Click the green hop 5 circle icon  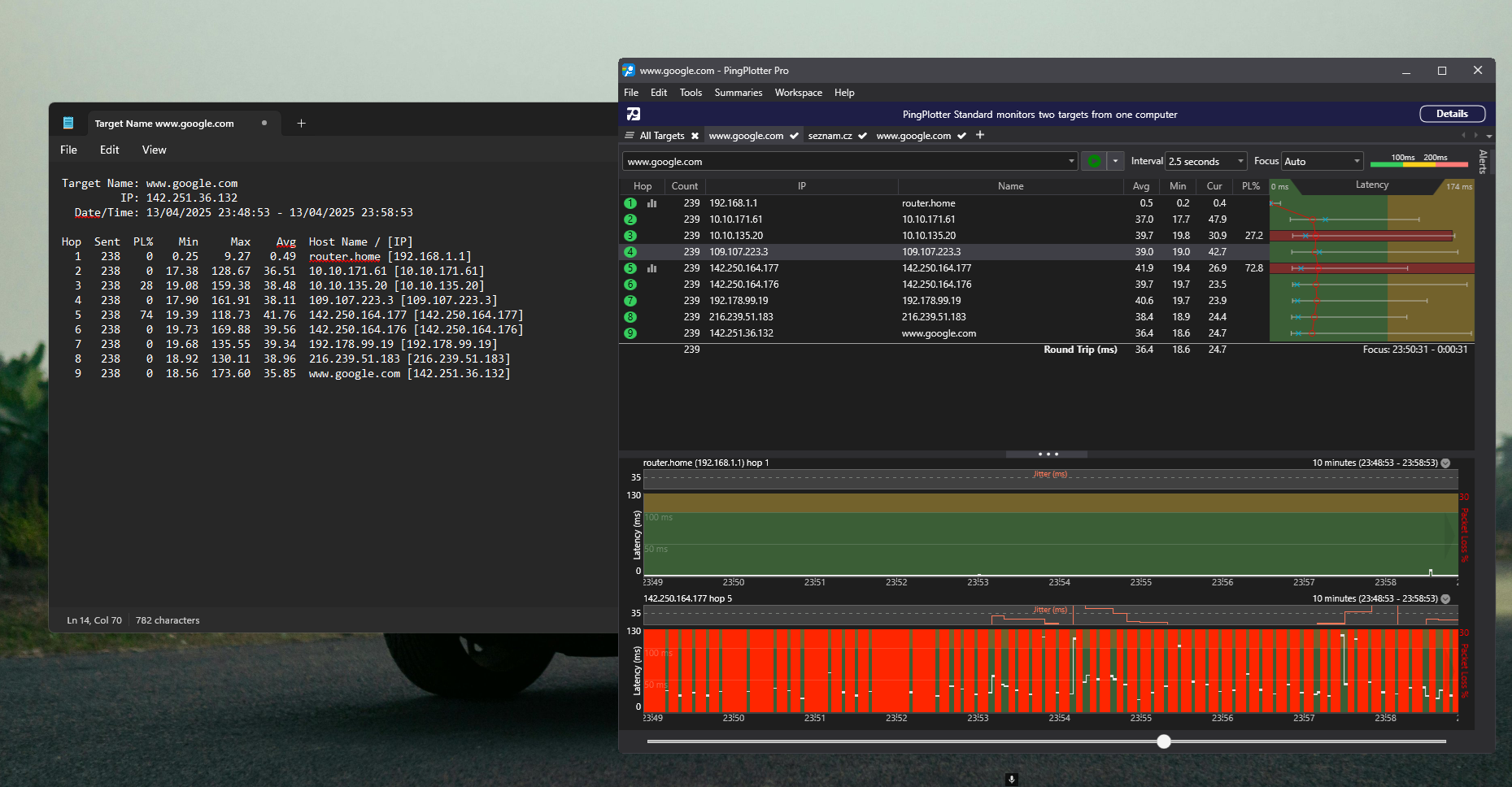[630, 268]
